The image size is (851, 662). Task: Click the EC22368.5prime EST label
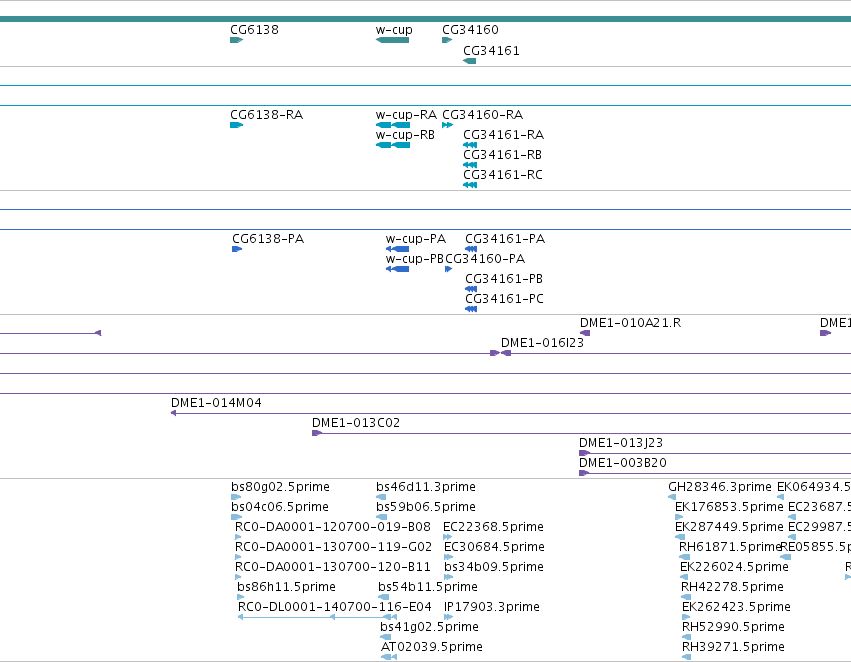coord(493,527)
